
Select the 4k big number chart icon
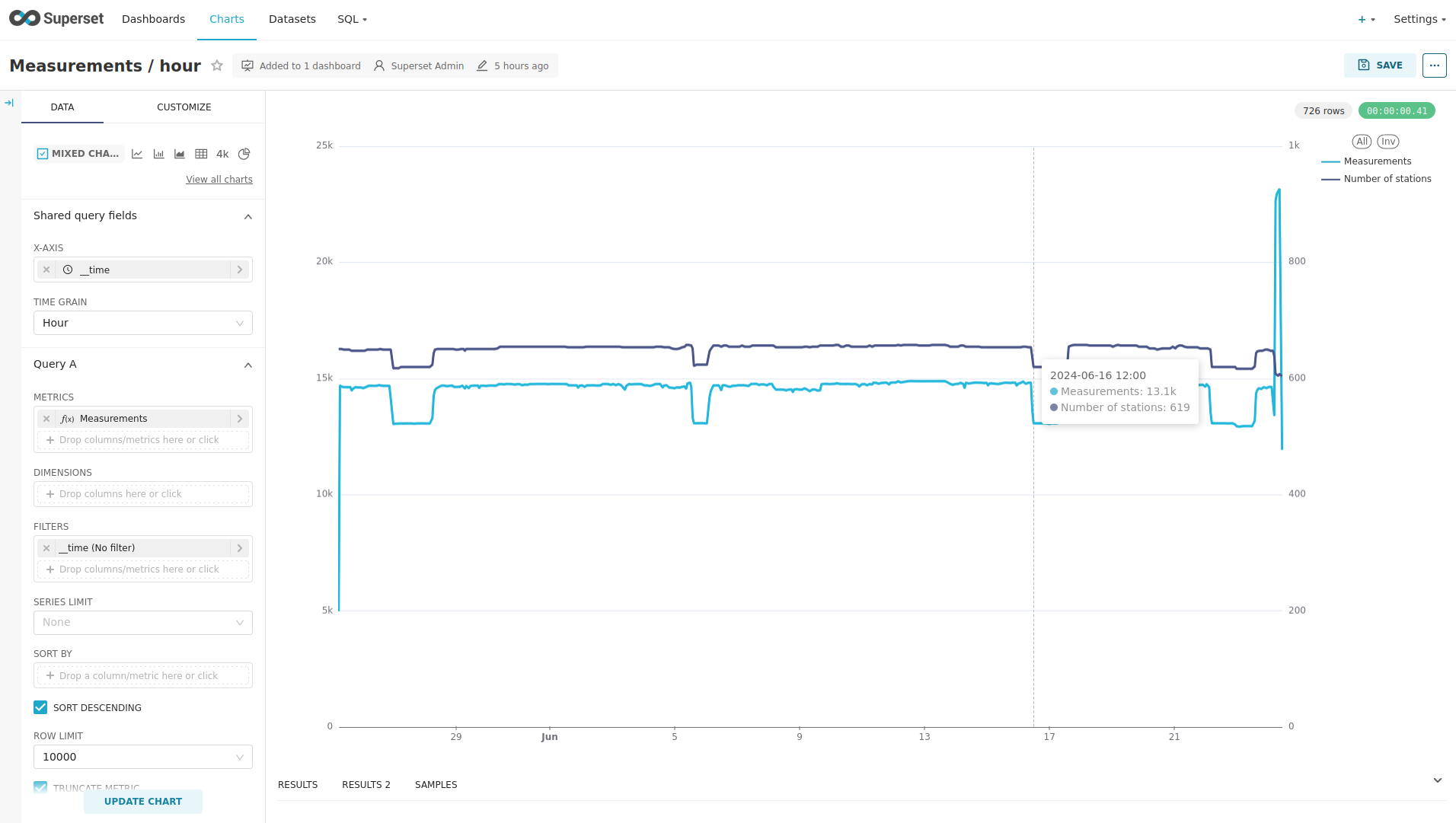coord(222,154)
